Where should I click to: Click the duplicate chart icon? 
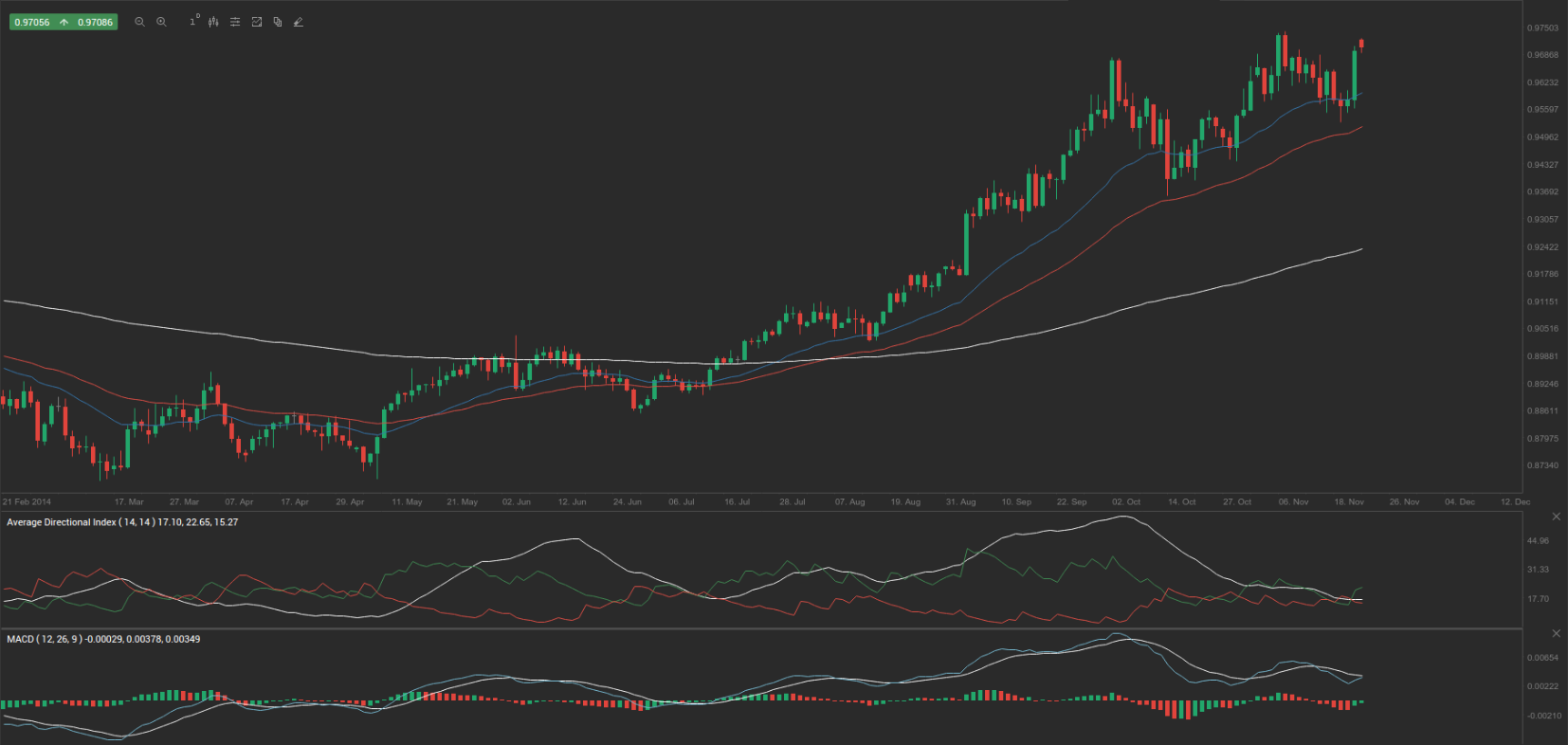[x=278, y=22]
